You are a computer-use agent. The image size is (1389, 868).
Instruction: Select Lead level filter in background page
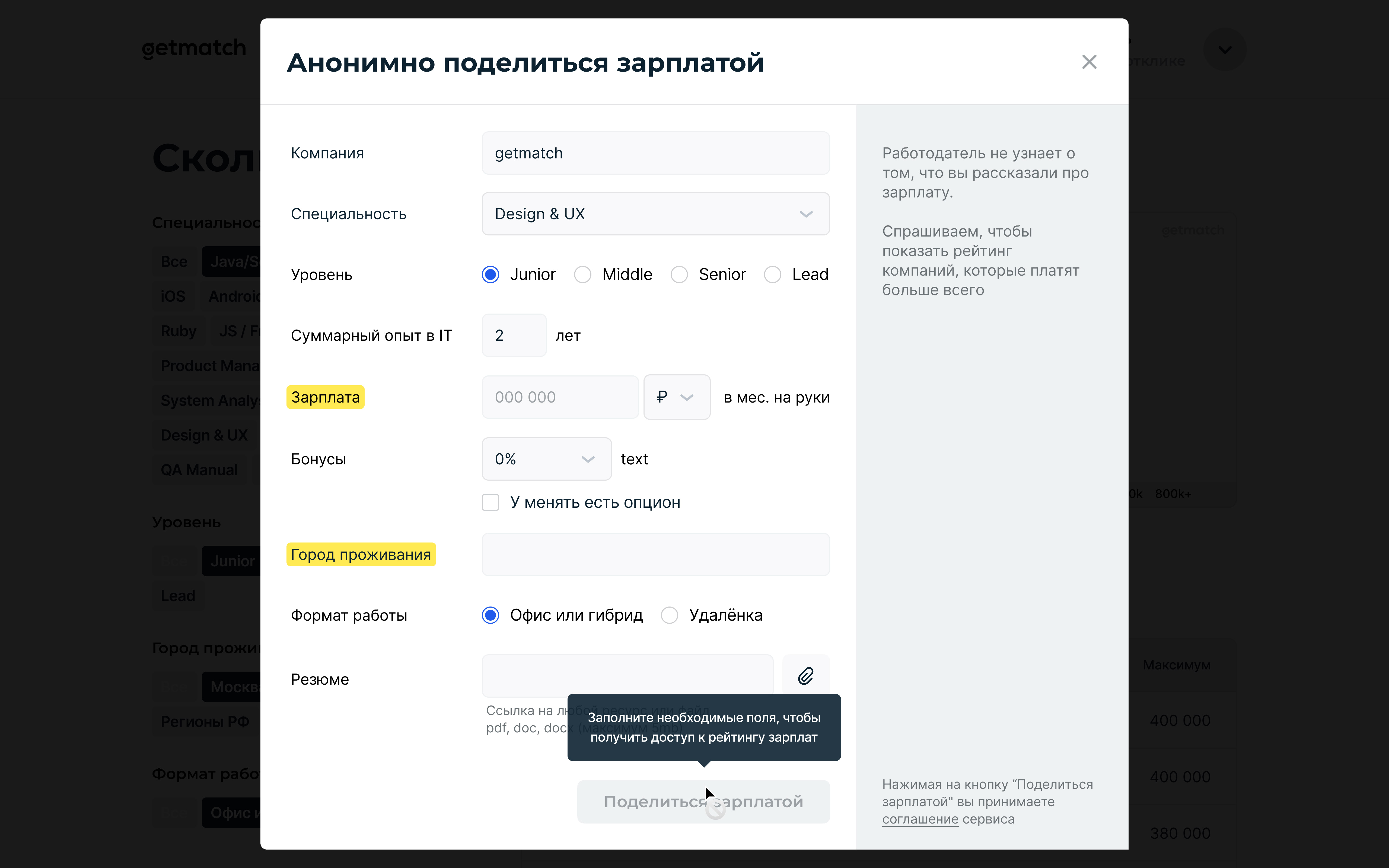click(178, 596)
